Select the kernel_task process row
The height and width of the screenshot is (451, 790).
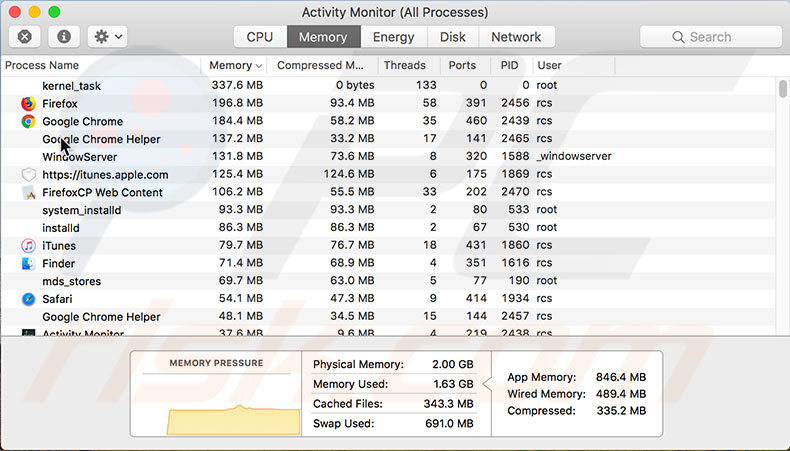pyautogui.click(x=388, y=86)
